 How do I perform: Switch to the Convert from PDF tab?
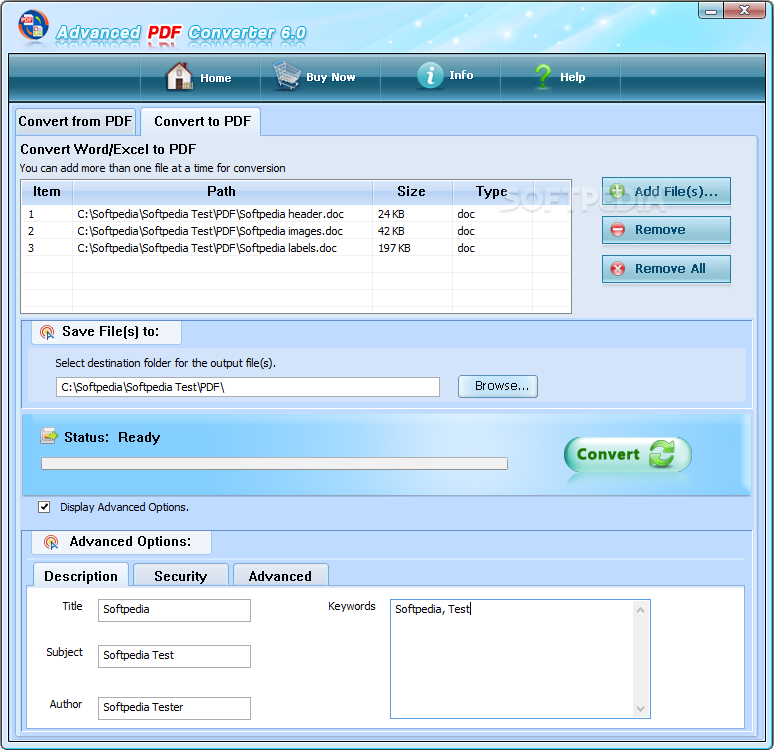coord(75,121)
